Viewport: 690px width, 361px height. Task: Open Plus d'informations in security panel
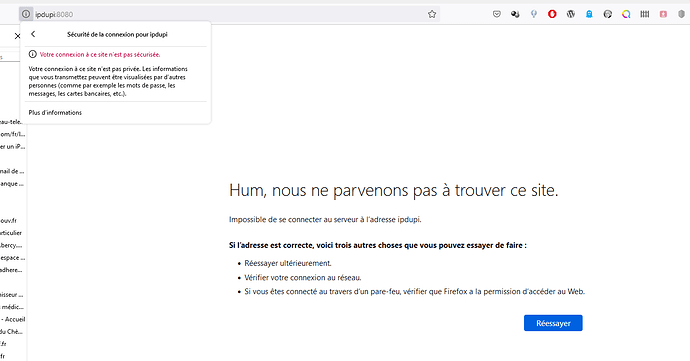pos(55,113)
